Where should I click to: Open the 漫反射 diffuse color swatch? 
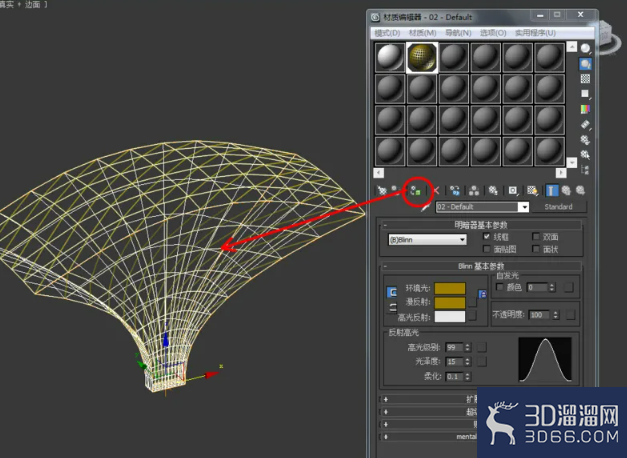[450, 302]
